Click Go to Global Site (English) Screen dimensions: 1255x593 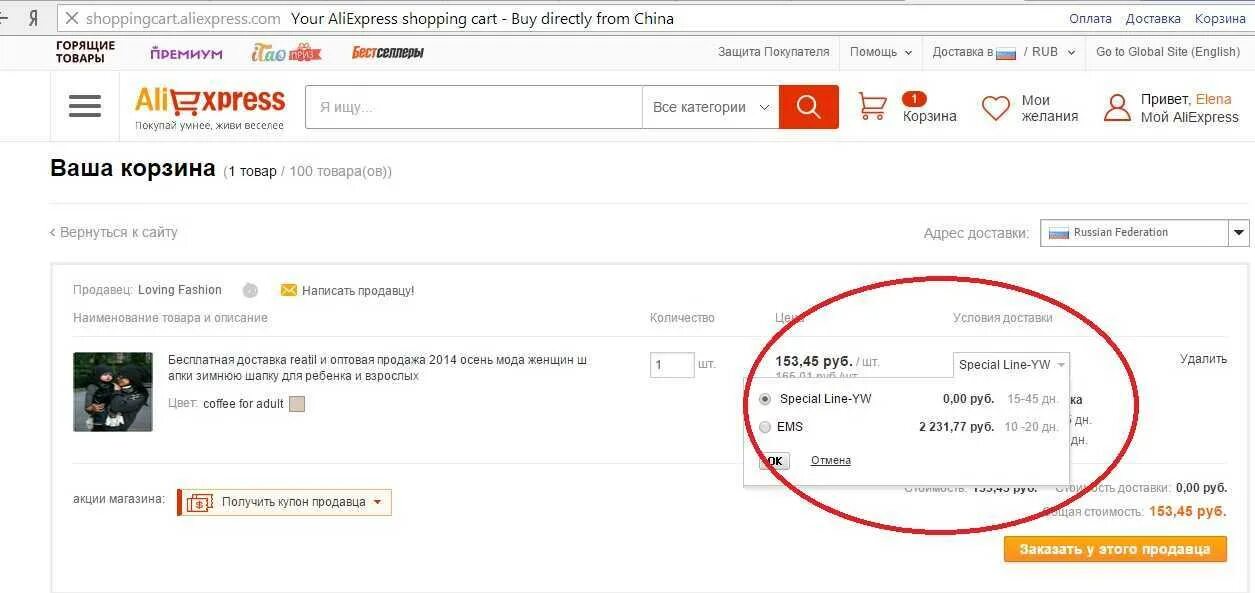click(1168, 52)
